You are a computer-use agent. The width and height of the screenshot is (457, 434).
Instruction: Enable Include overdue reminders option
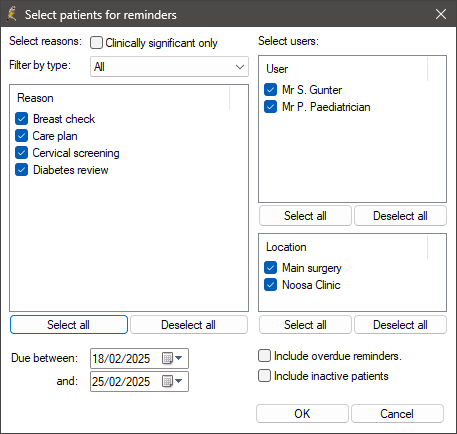pos(264,356)
